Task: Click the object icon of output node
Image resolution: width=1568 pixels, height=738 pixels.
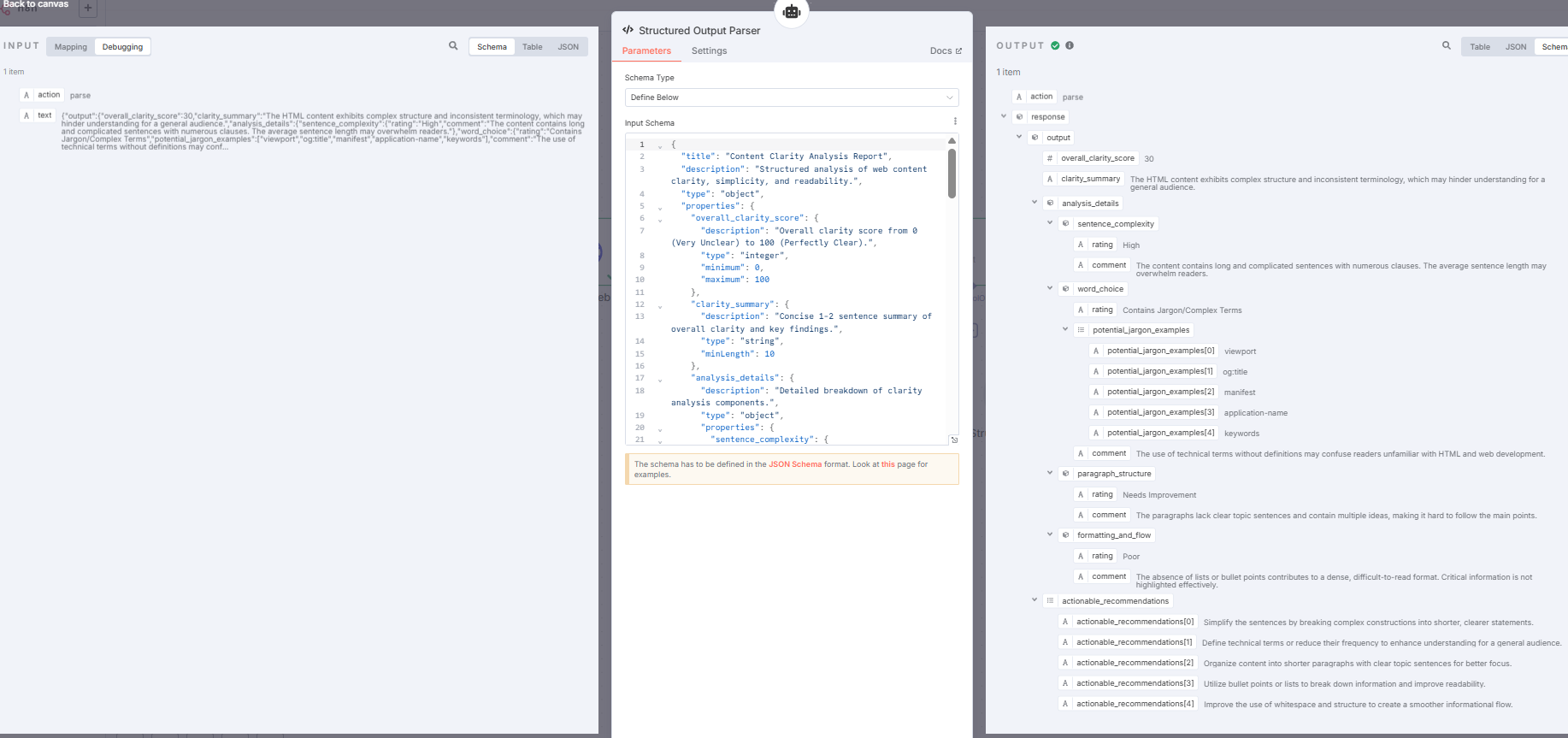Action: pos(1035,138)
